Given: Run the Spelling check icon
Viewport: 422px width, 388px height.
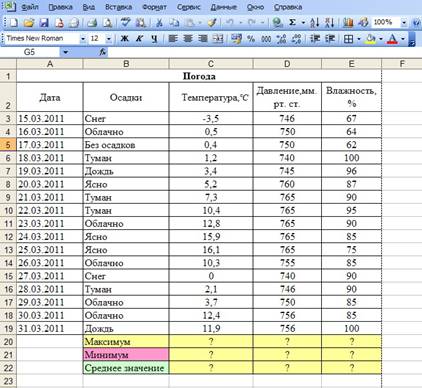Looking at the screenshot, I should (126, 23).
